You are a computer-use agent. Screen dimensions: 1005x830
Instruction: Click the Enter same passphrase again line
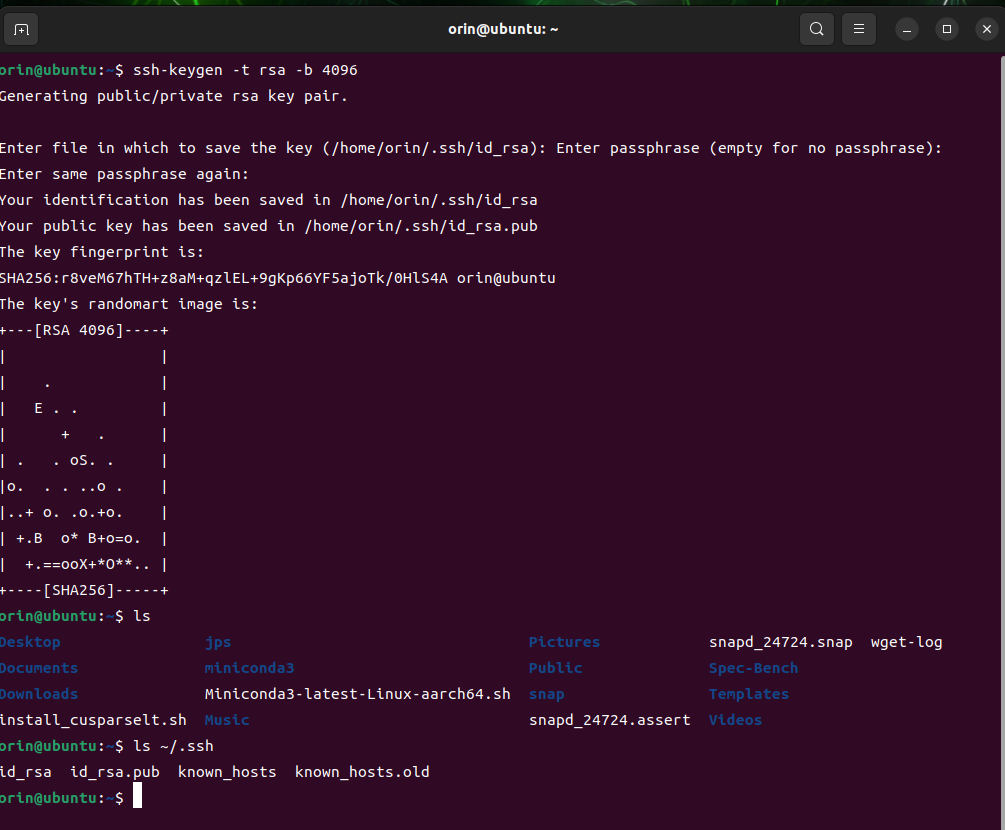(x=124, y=174)
